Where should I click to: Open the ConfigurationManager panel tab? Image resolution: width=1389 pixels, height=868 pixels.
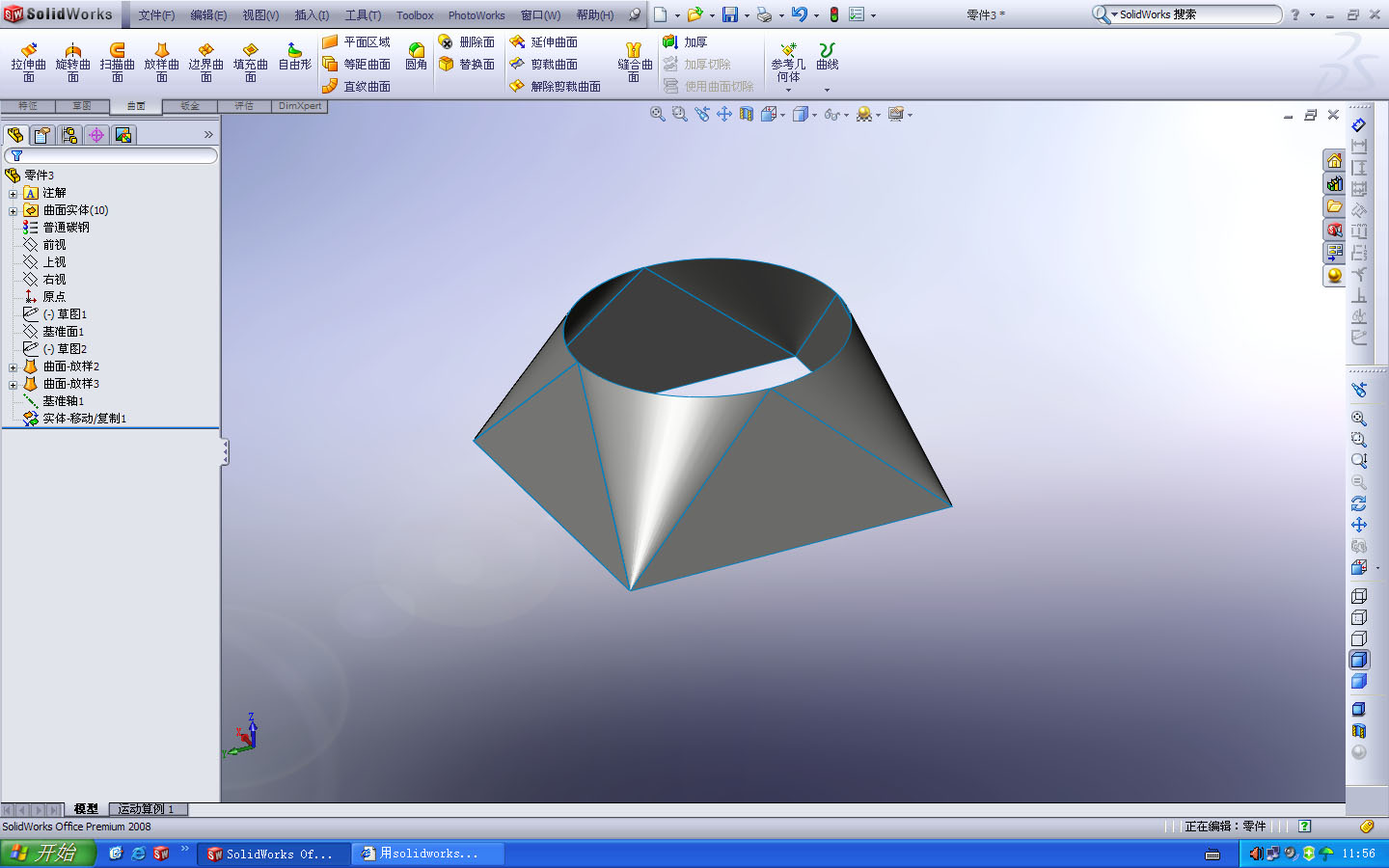coord(69,135)
